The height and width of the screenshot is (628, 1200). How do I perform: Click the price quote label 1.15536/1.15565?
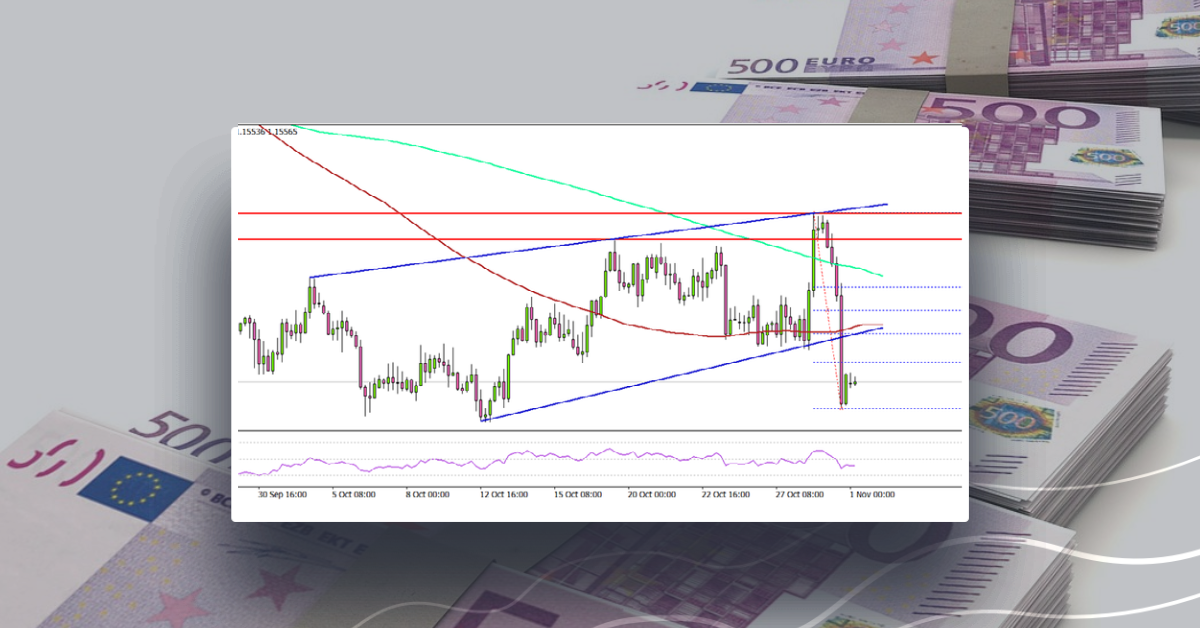[x=263, y=130]
